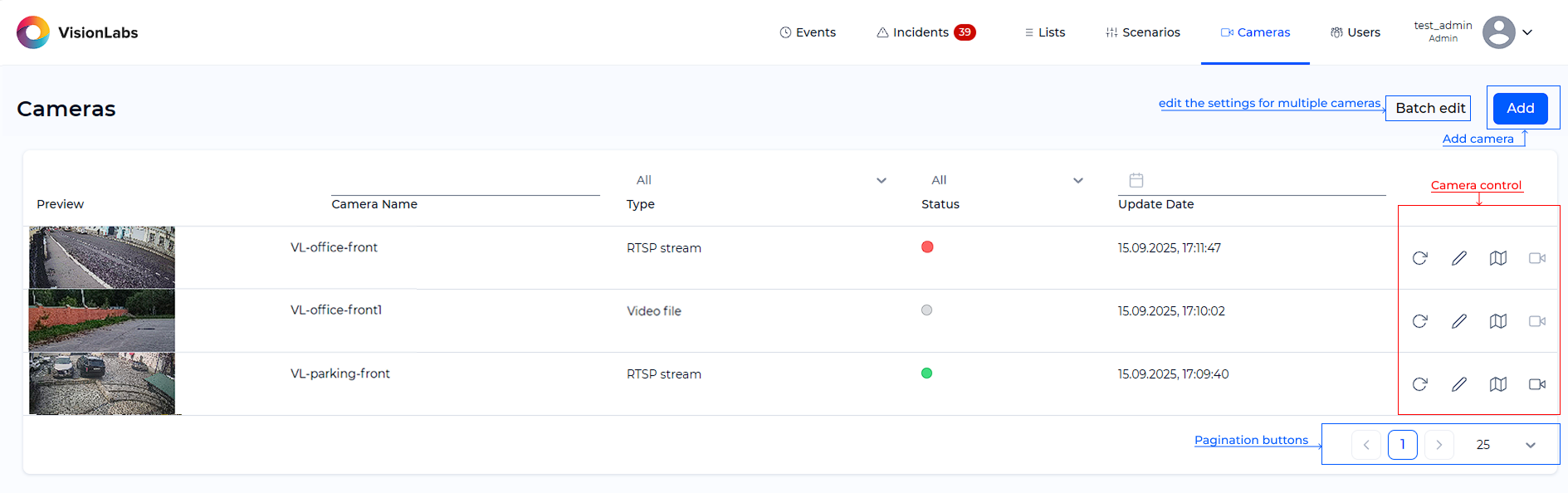
Task: Open the Events tab
Action: [808, 32]
